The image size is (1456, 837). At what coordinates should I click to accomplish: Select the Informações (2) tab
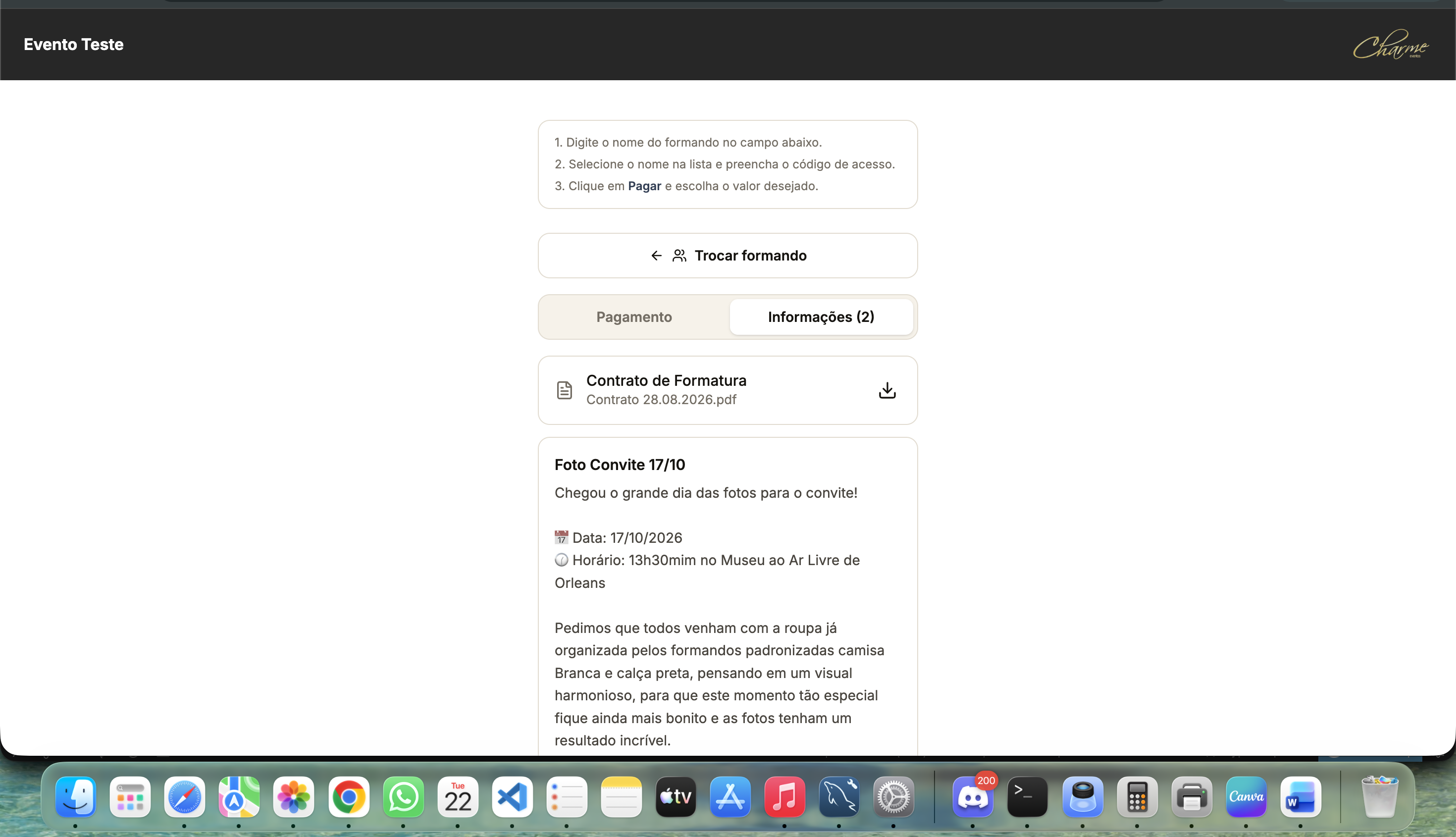821,317
